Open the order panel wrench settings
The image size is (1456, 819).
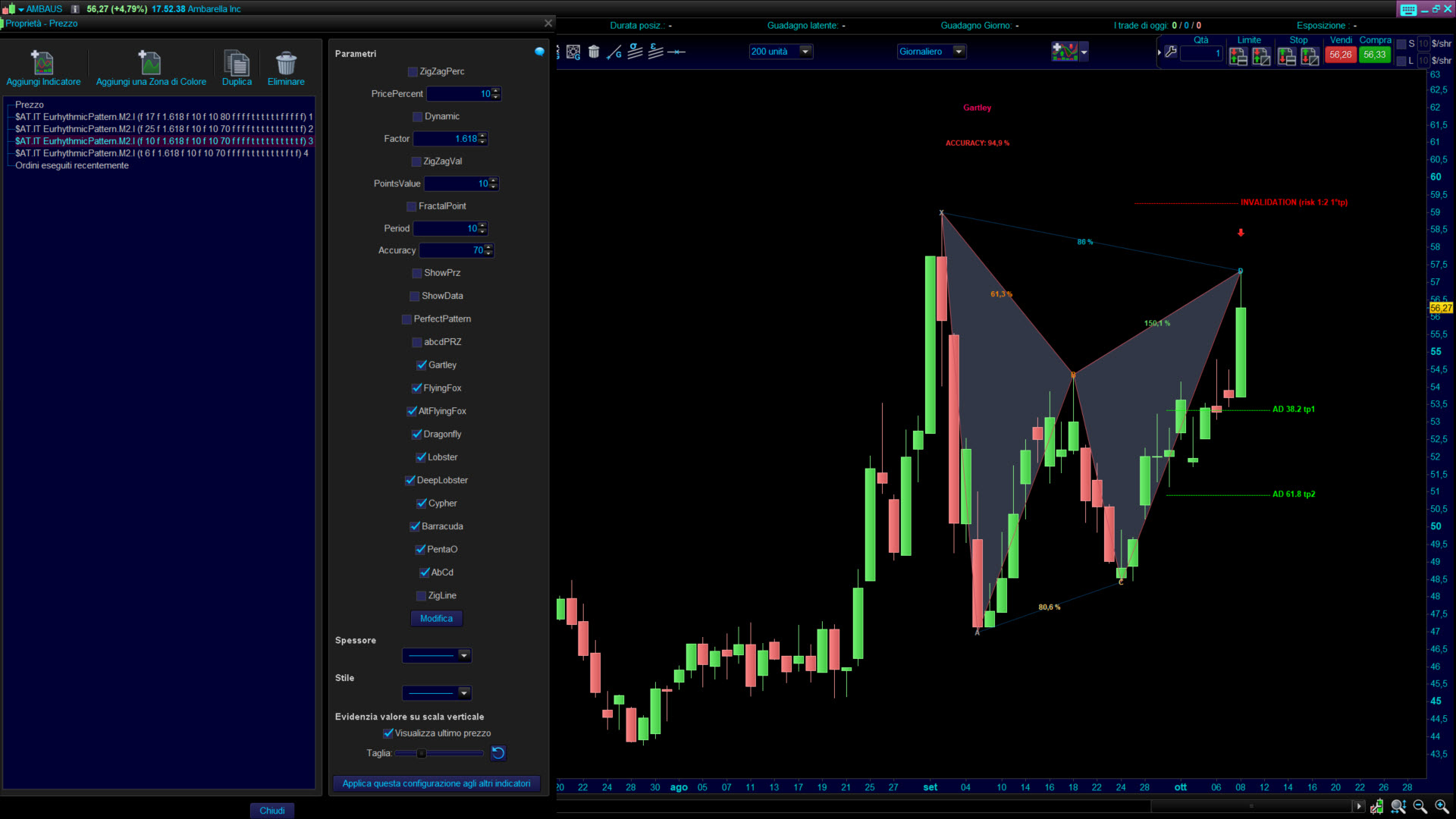(x=1171, y=52)
